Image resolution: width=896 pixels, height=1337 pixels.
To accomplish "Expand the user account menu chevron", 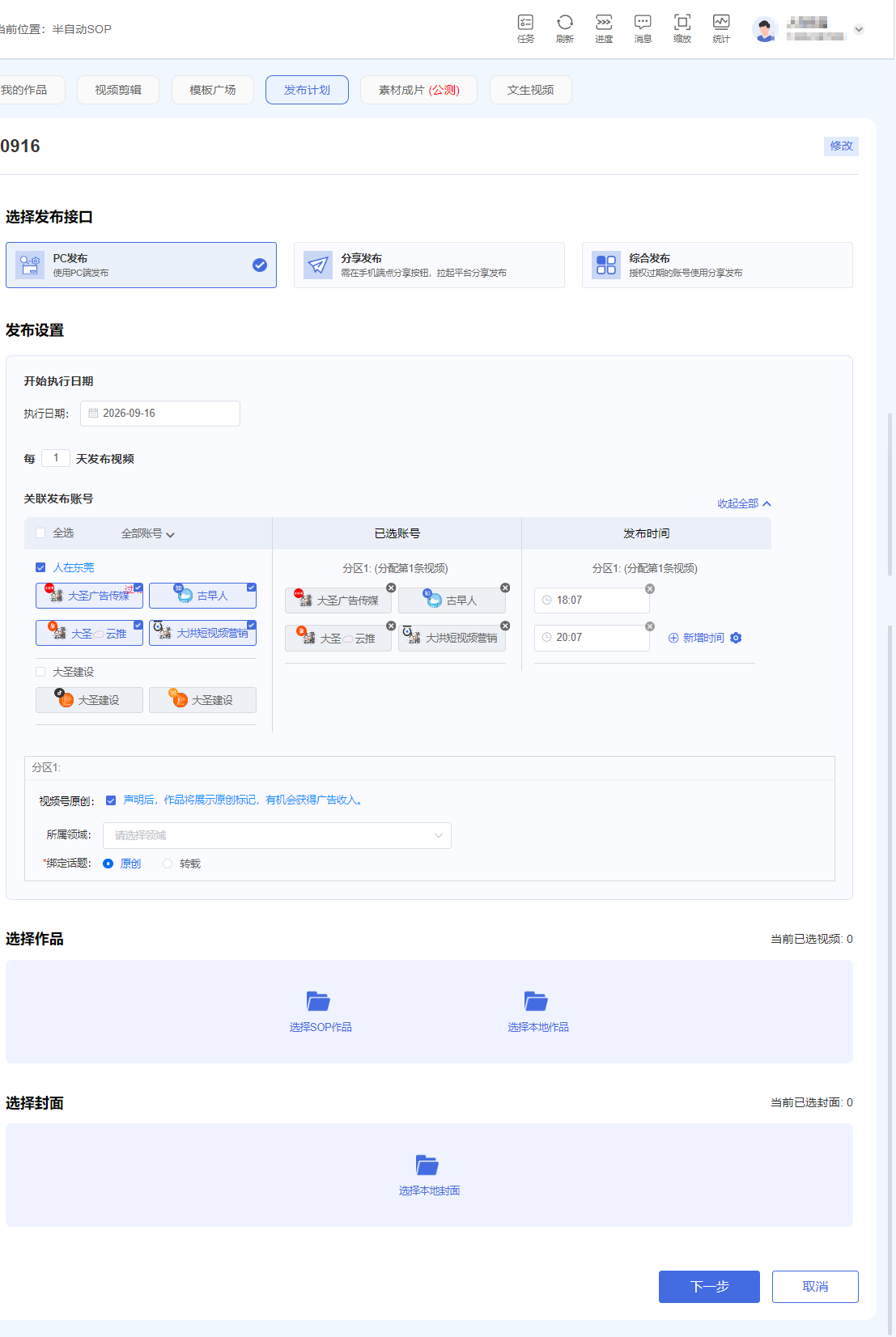I will pyautogui.click(x=859, y=29).
